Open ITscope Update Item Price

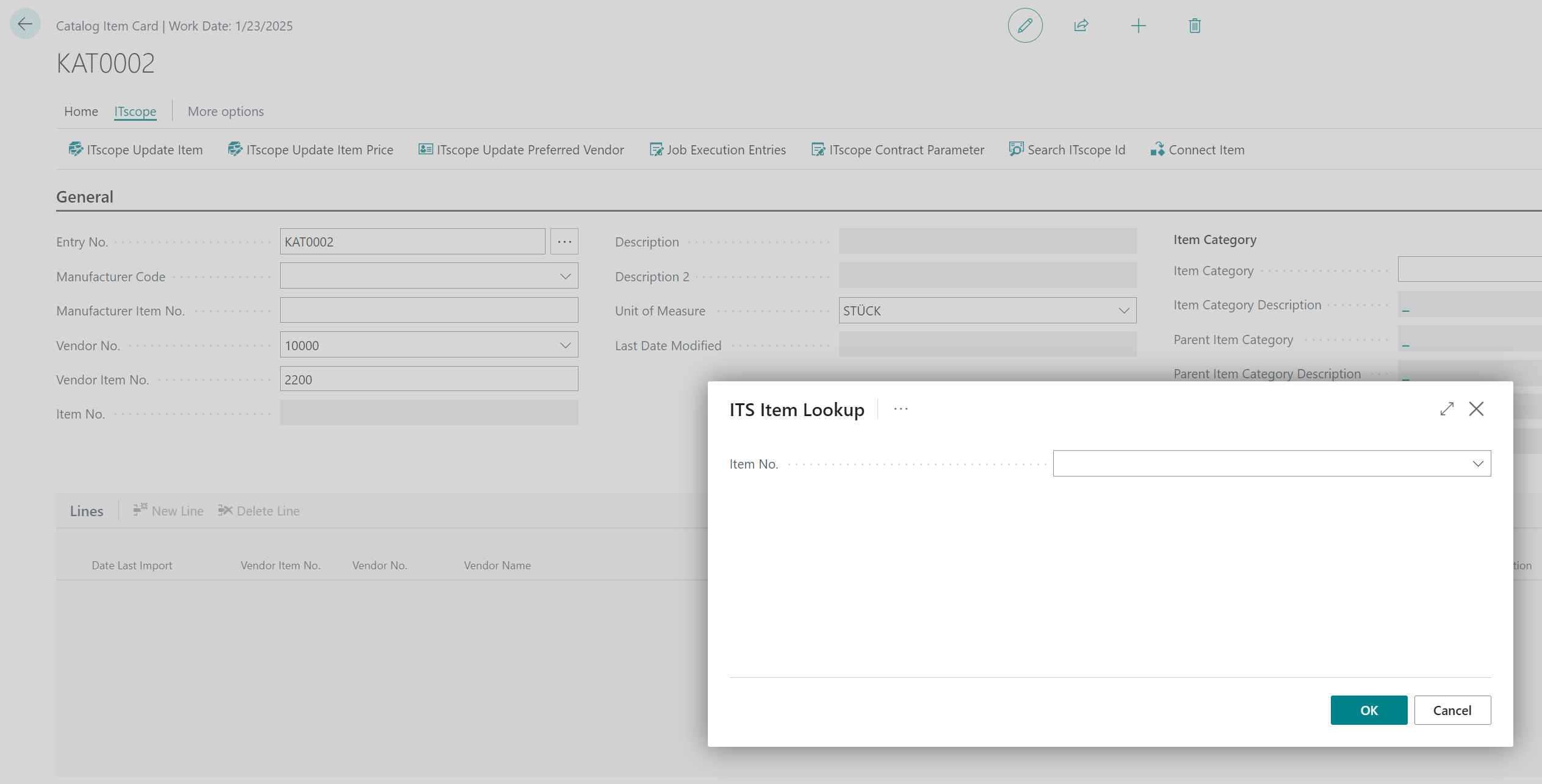[309, 149]
